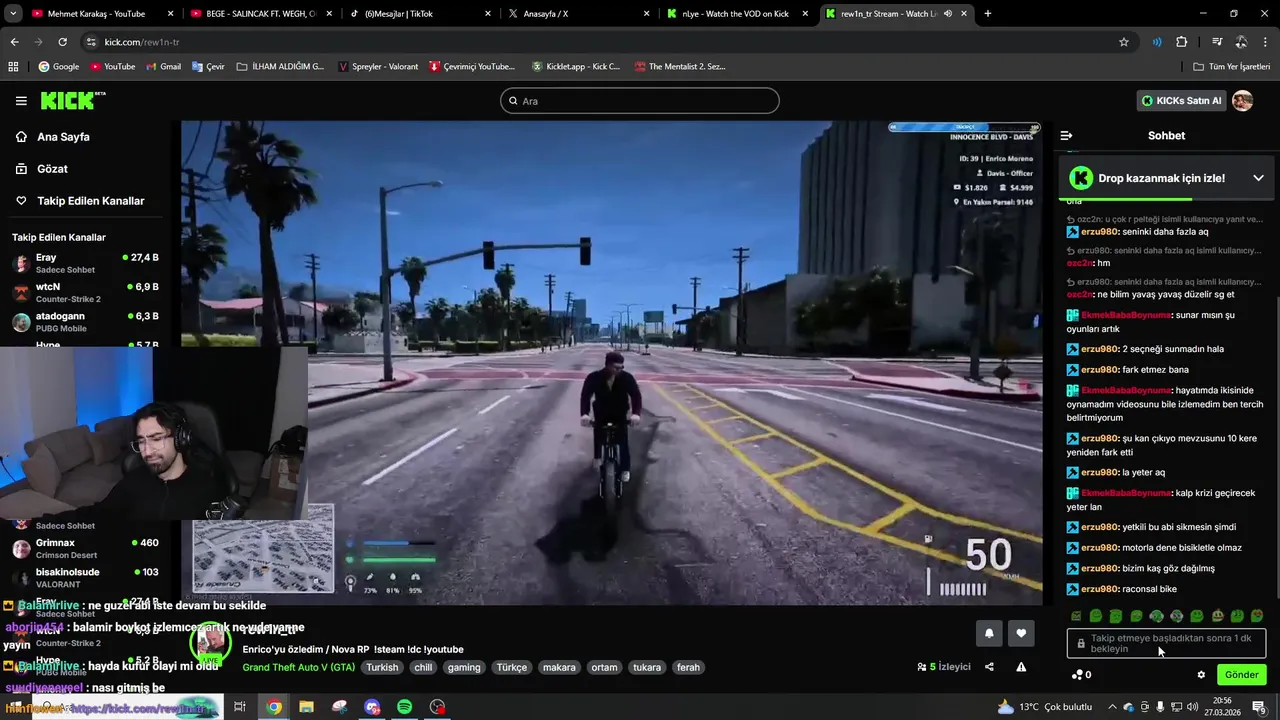The width and height of the screenshot is (1280, 720).
Task: Open bisakinolsude channel in sidebar
Action: 85,577
